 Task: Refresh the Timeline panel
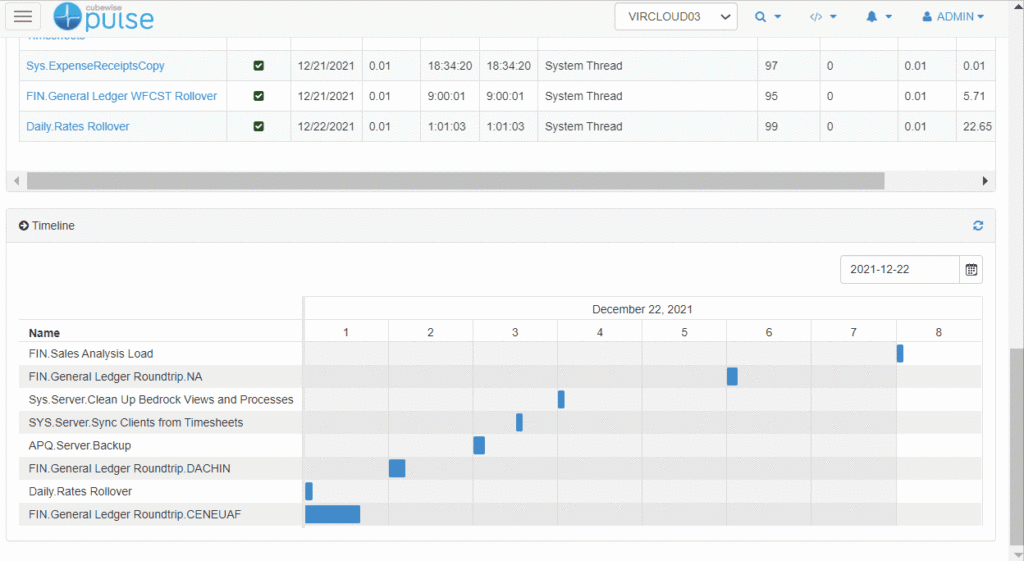click(978, 226)
